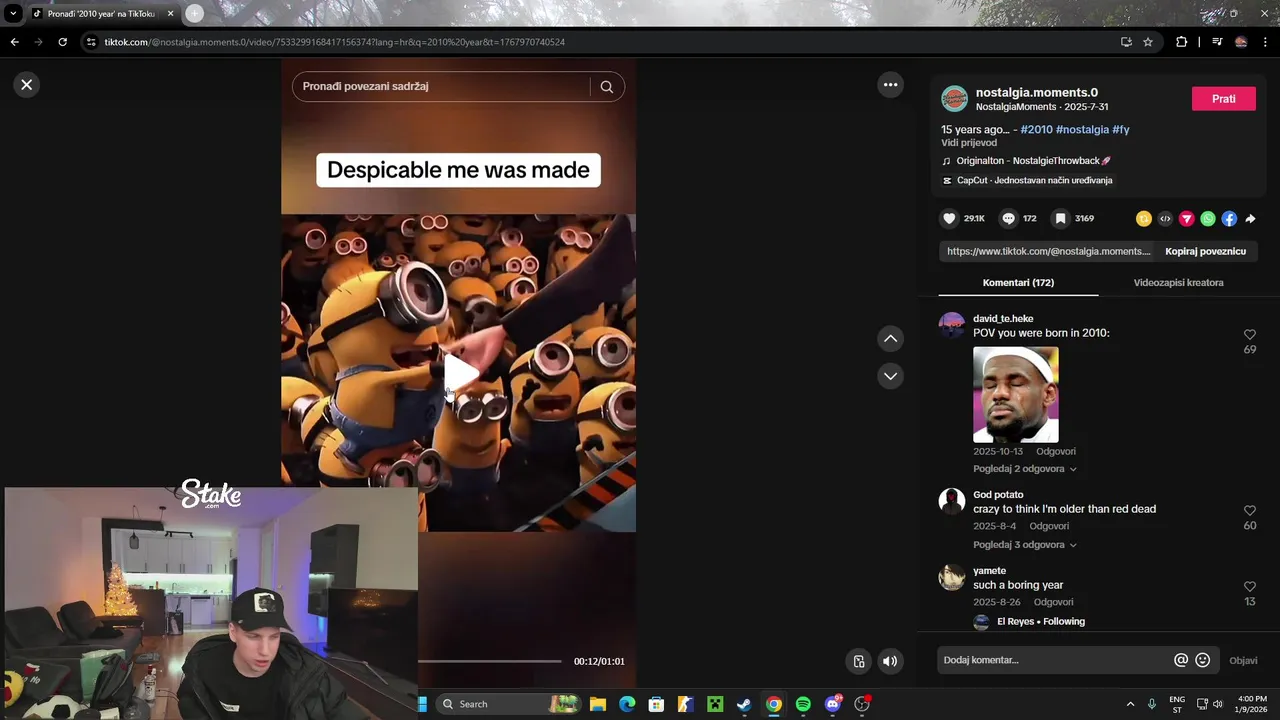Open comments via speech bubble icon
Screen dimensions: 1280x720
[x=1009, y=218]
